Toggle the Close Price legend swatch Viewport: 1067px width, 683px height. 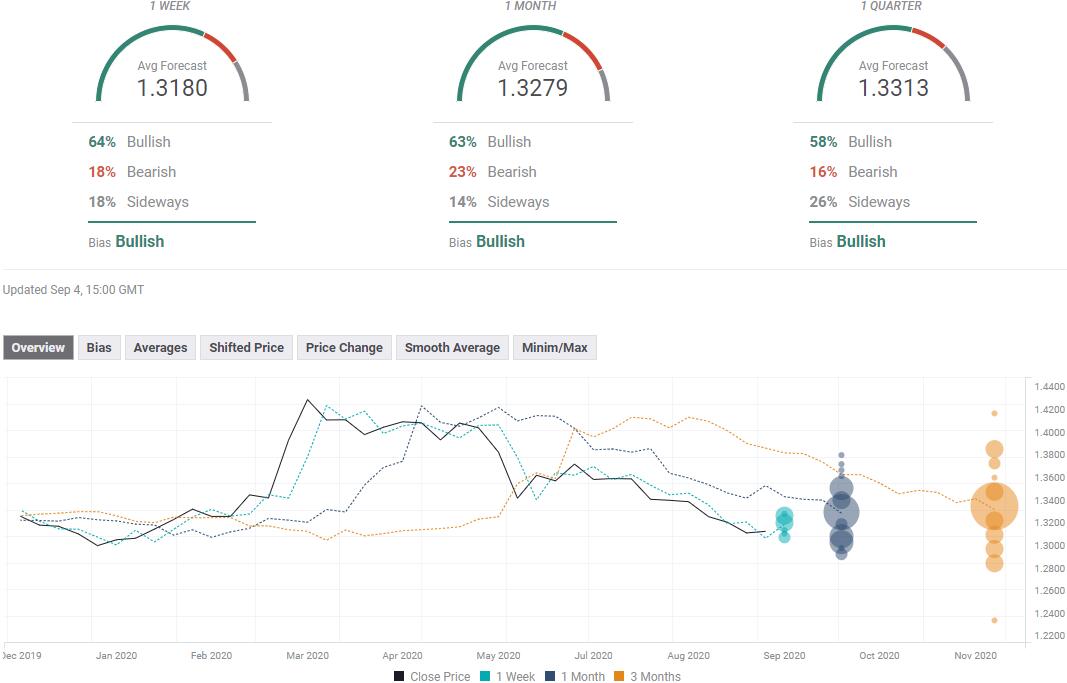click(x=399, y=676)
